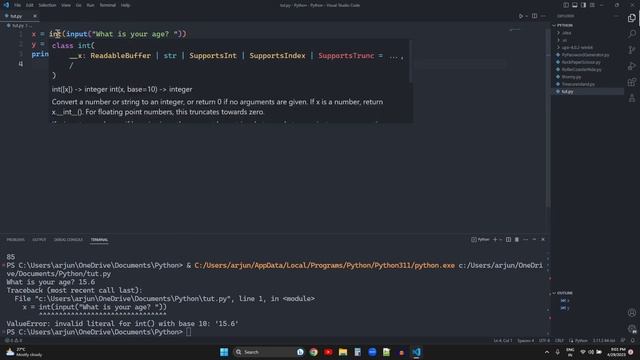Image resolution: width=640 pixels, height=360 pixels.
Task: Open the Edit menu
Action: pos(30,5)
